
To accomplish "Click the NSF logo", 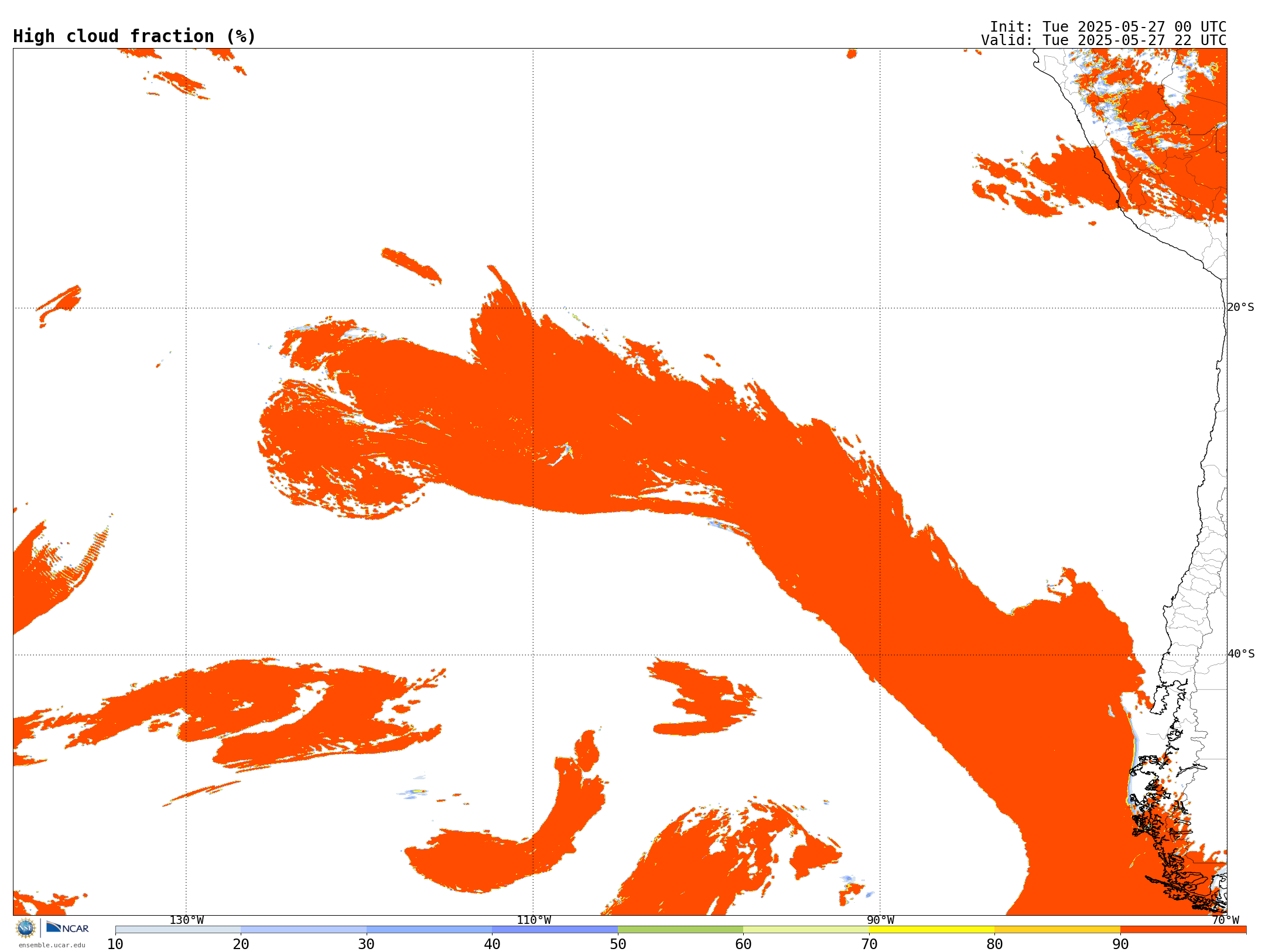I will (26, 928).
